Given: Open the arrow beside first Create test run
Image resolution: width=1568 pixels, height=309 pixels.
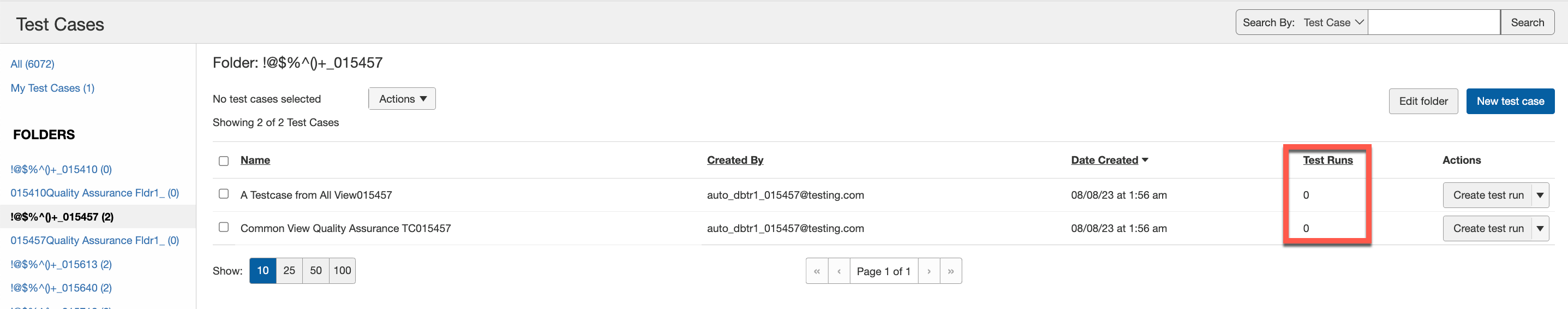Looking at the screenshot, I should (x=1540, y=195).
